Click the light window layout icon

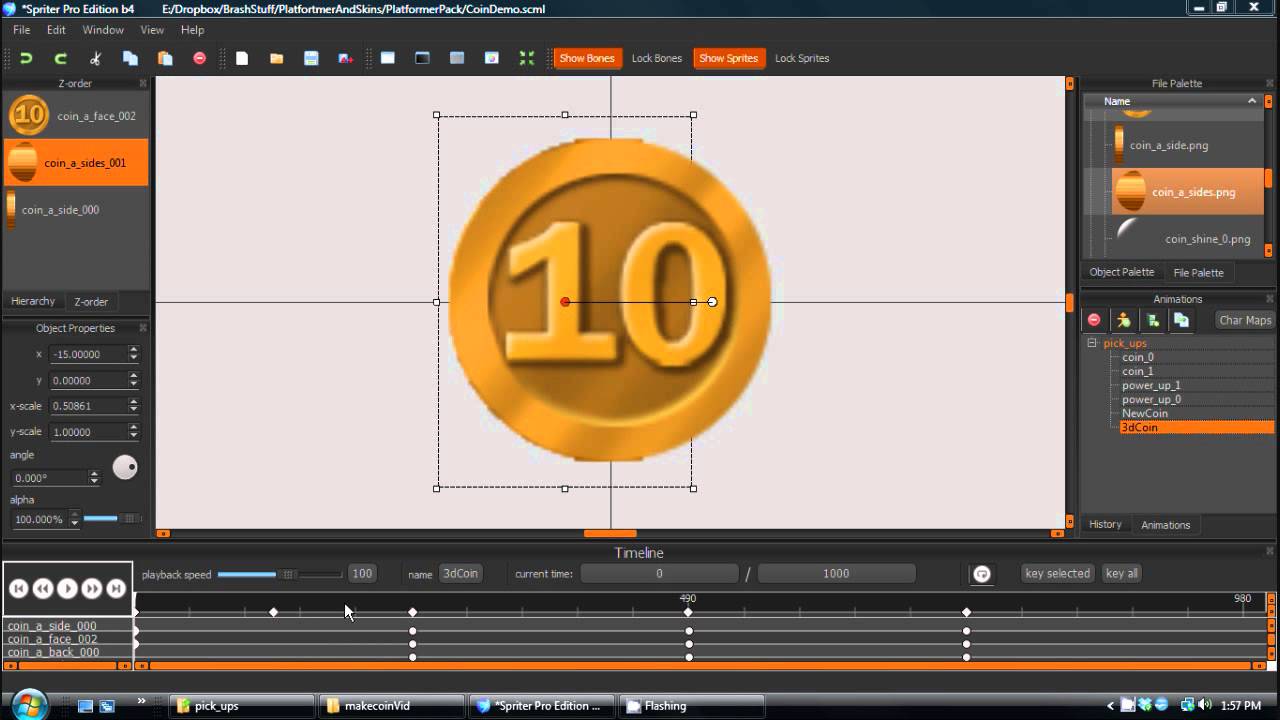click(388, 58)
